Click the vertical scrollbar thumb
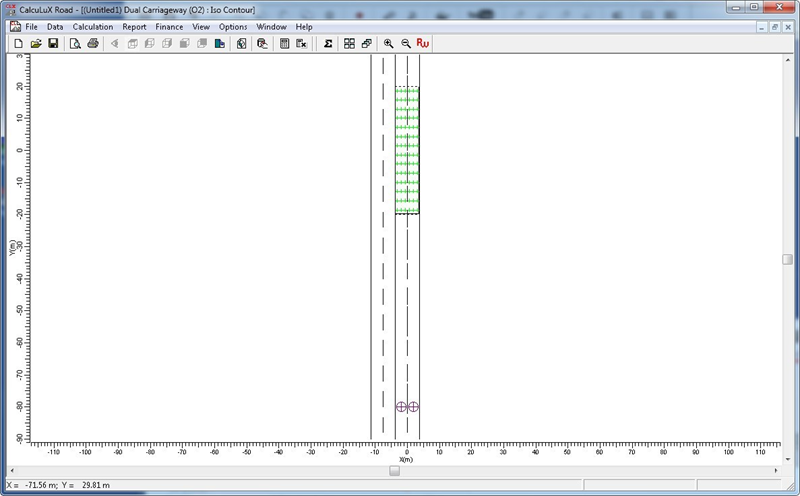Viewport: 800px width, 496px height. click(787, 260)
